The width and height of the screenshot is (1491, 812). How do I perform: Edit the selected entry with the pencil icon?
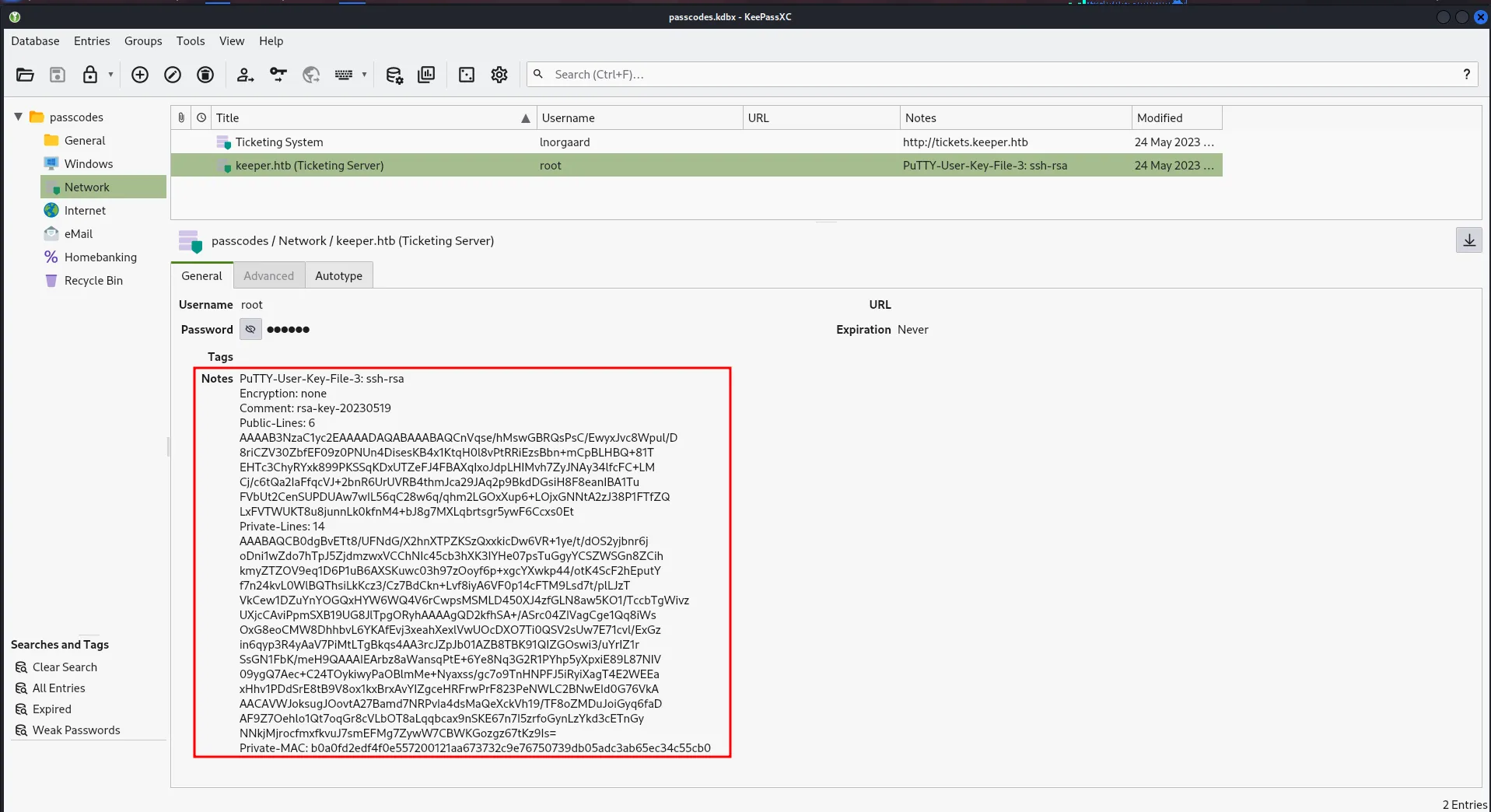click(173, 75)
